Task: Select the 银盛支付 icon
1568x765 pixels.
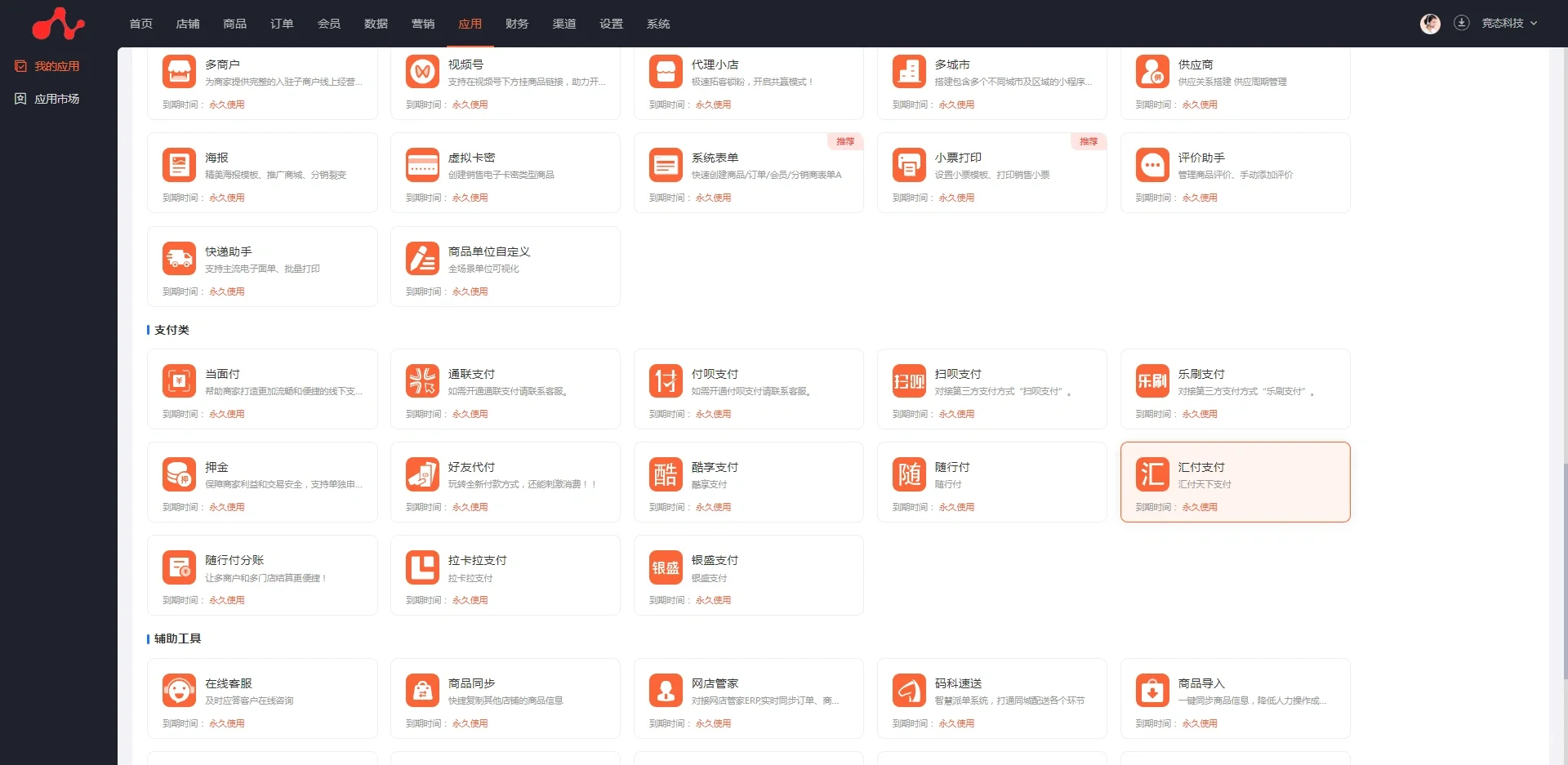Action: pyautogui.click(x=666, y=567)
